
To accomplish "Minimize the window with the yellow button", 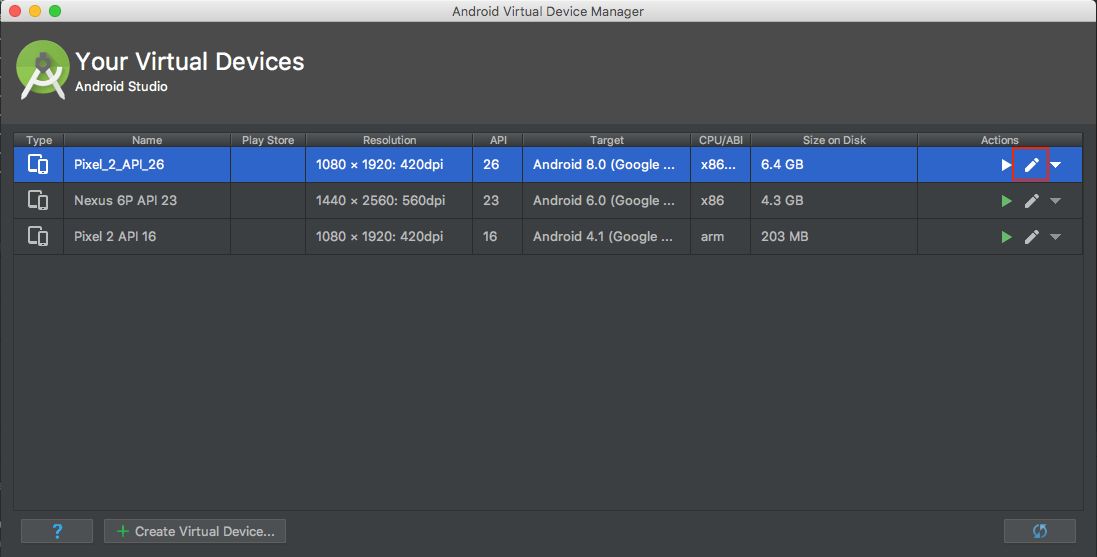I will click(35, 11).
